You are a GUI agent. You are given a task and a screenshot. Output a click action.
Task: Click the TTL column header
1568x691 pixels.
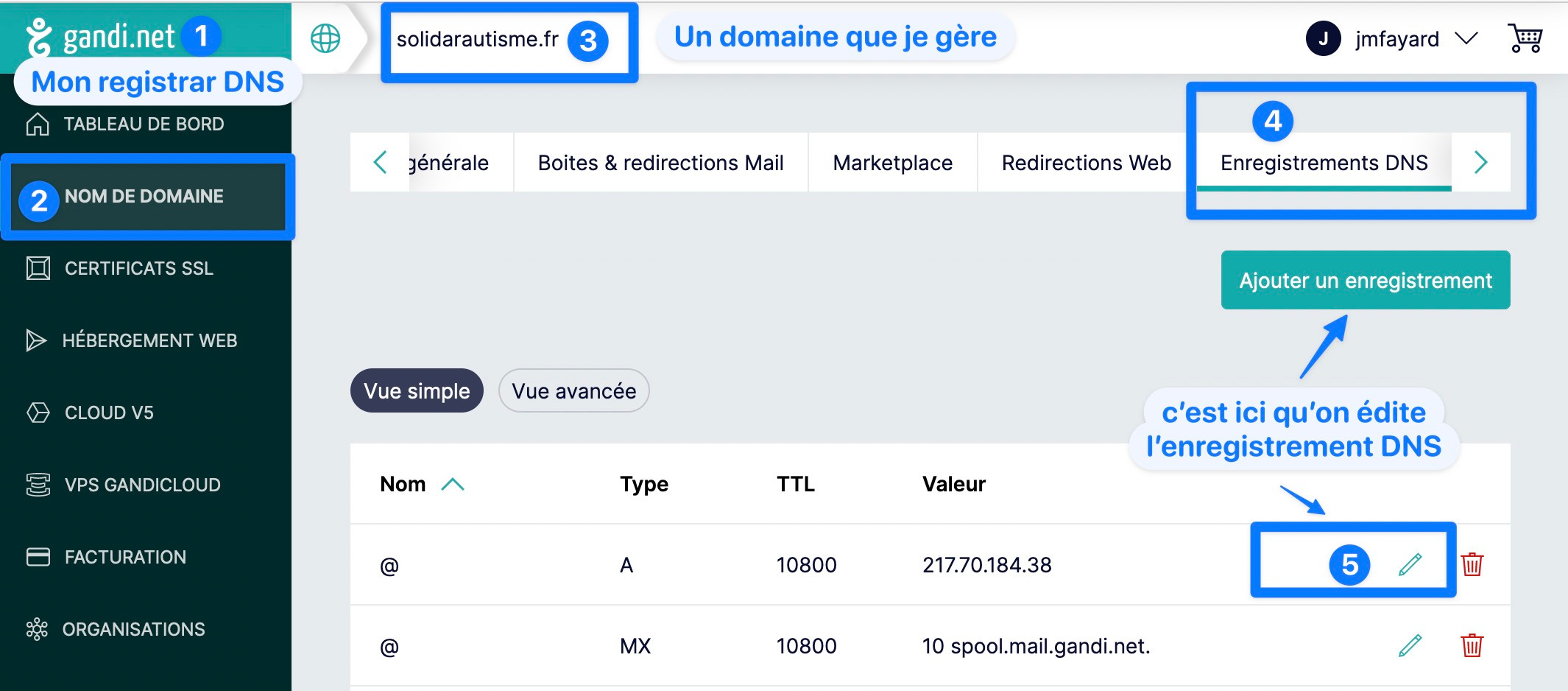pos(796,484)
